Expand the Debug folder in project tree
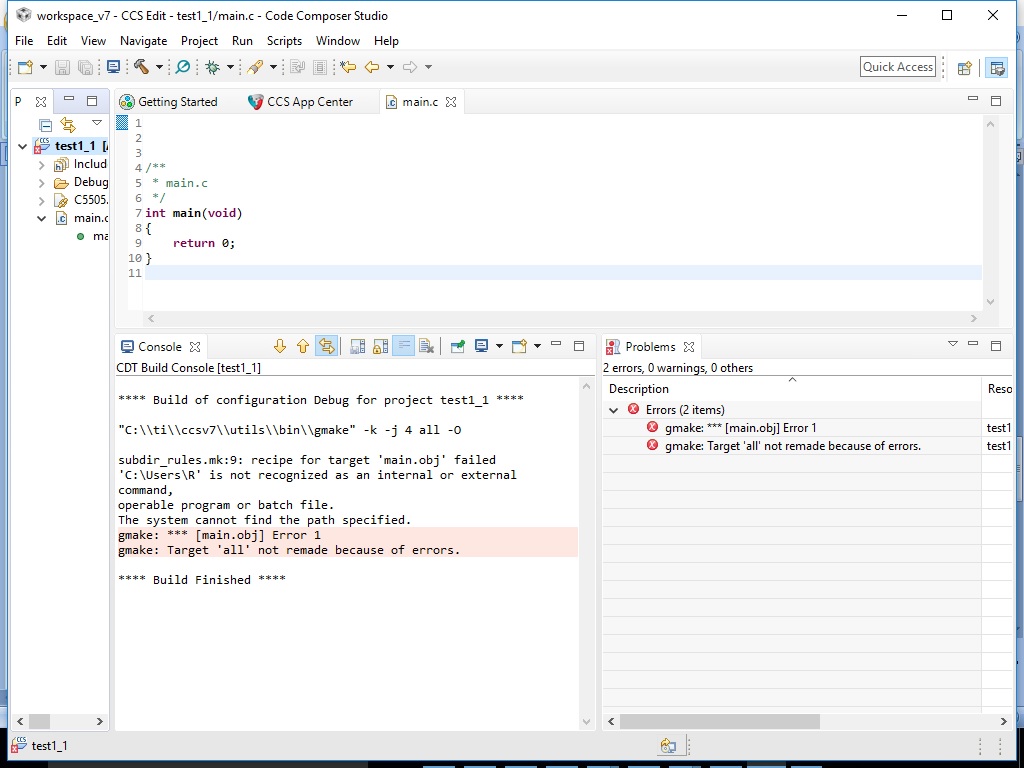 (x=42, y=182)
